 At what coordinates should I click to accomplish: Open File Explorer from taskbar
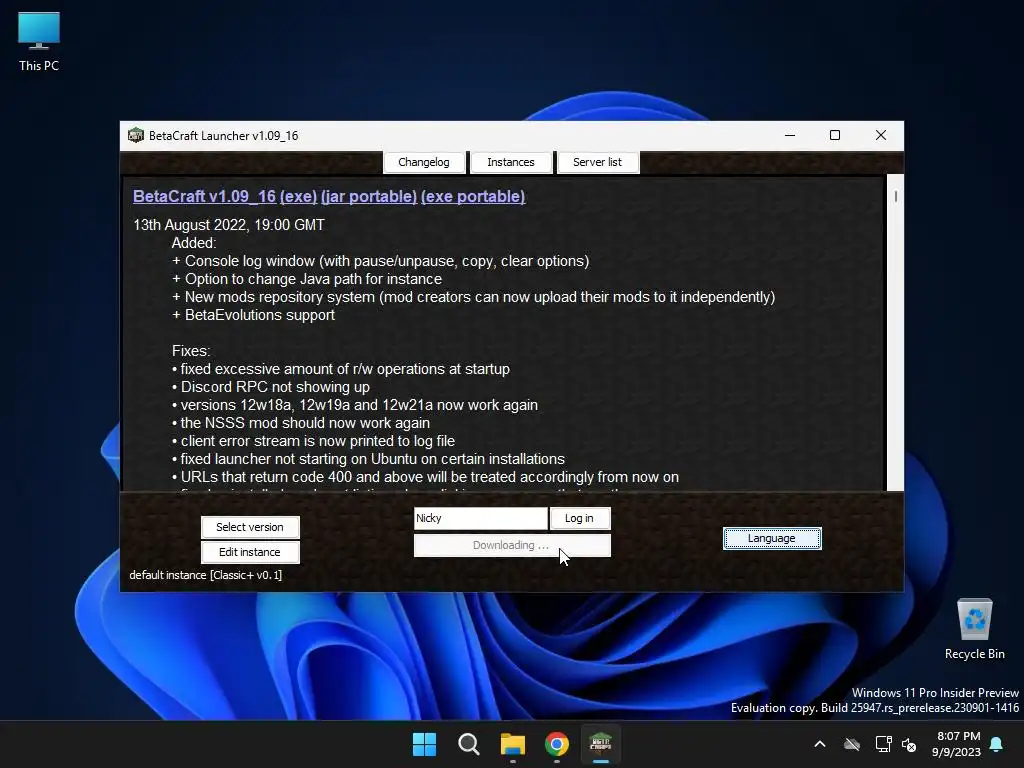(x=513, y=744)
